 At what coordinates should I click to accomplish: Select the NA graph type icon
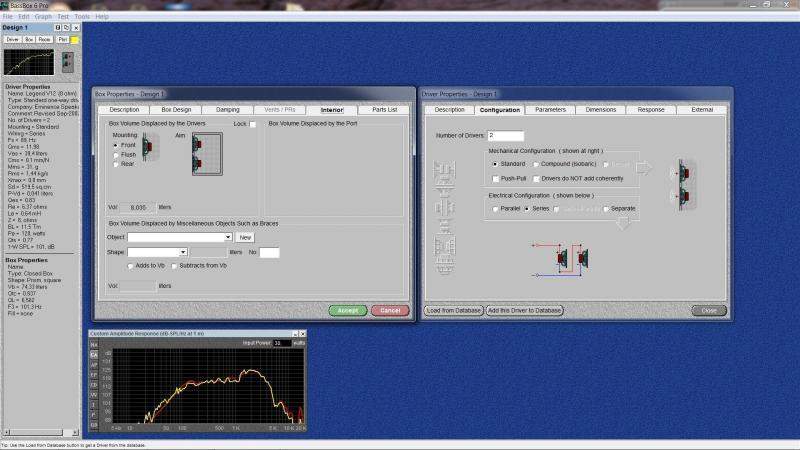95,344
